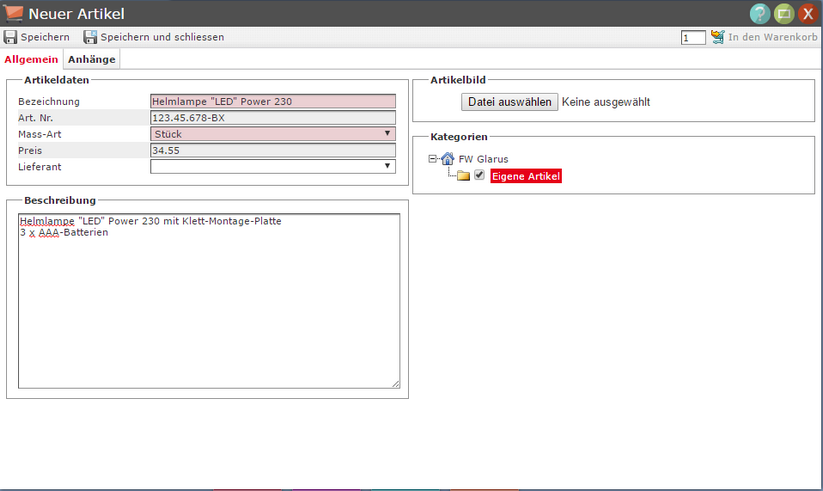Click the Datei auswählen button
The width and height of the screenshot is (823, 491).
coord(509,102)
